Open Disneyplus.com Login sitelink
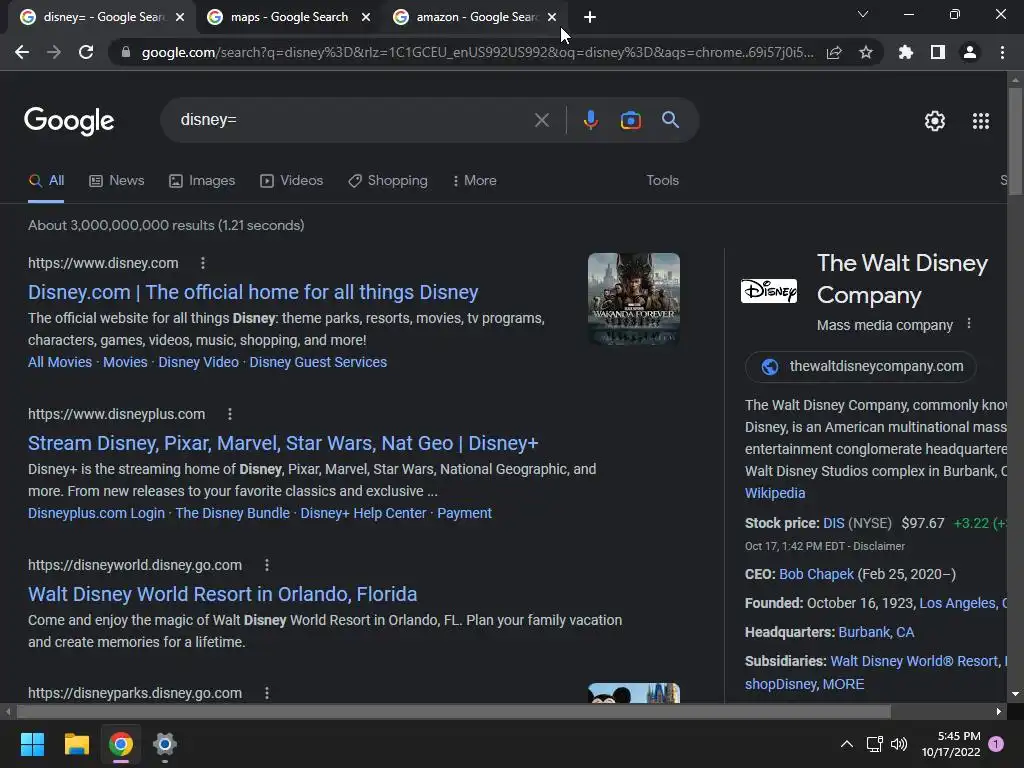This screenshot has height=768, width=1024. point(96,513)
